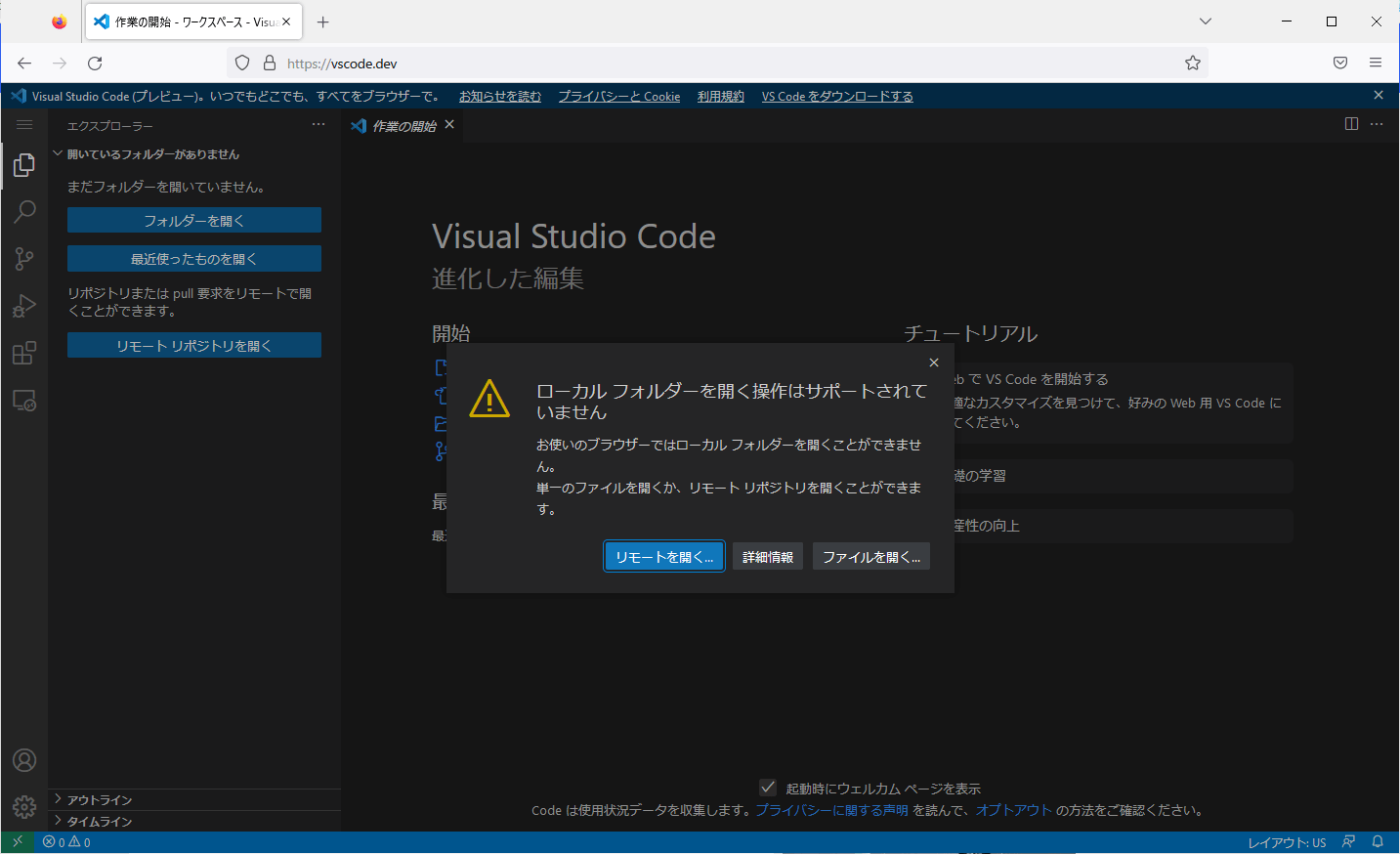Close the 作業の開始 editor tab
The image size is (1400, 854).
click(x=449, y=124)
